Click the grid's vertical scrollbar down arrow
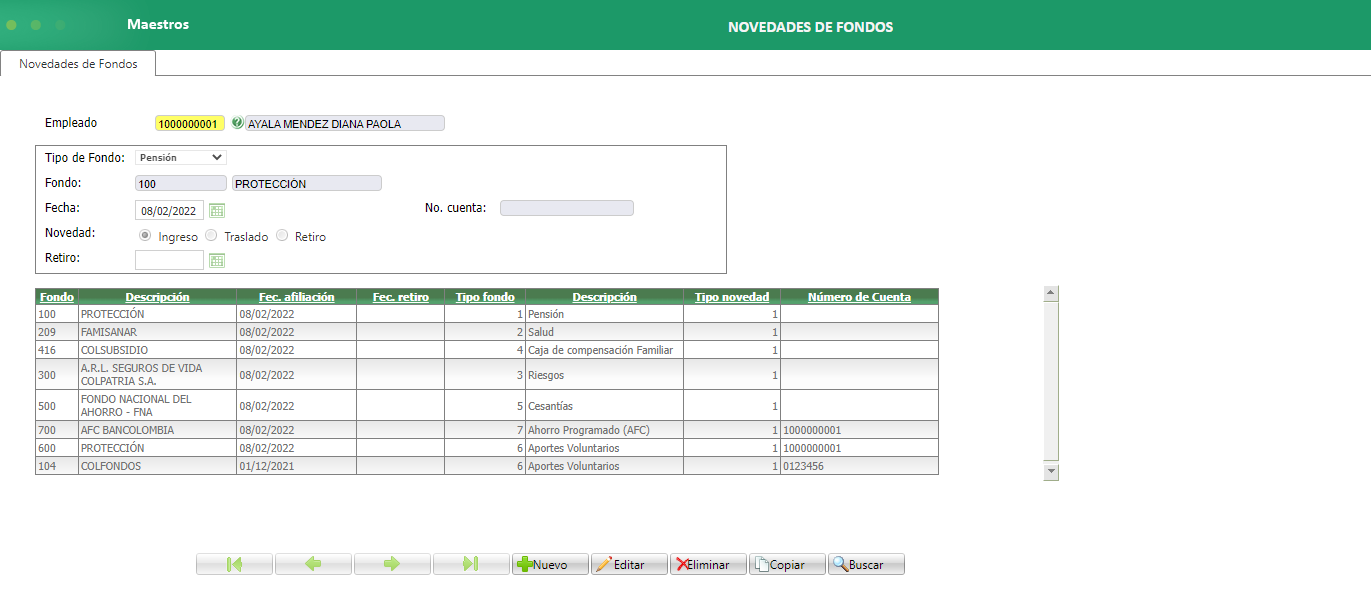This screenshot has height=594, width=1371. [x=1050, y=470]
